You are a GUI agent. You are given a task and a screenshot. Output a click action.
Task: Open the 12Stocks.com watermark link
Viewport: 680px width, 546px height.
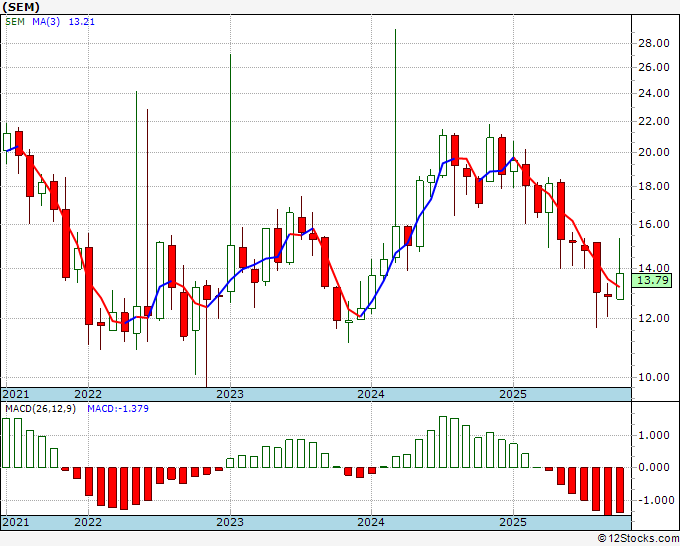[x=636, y=538]
